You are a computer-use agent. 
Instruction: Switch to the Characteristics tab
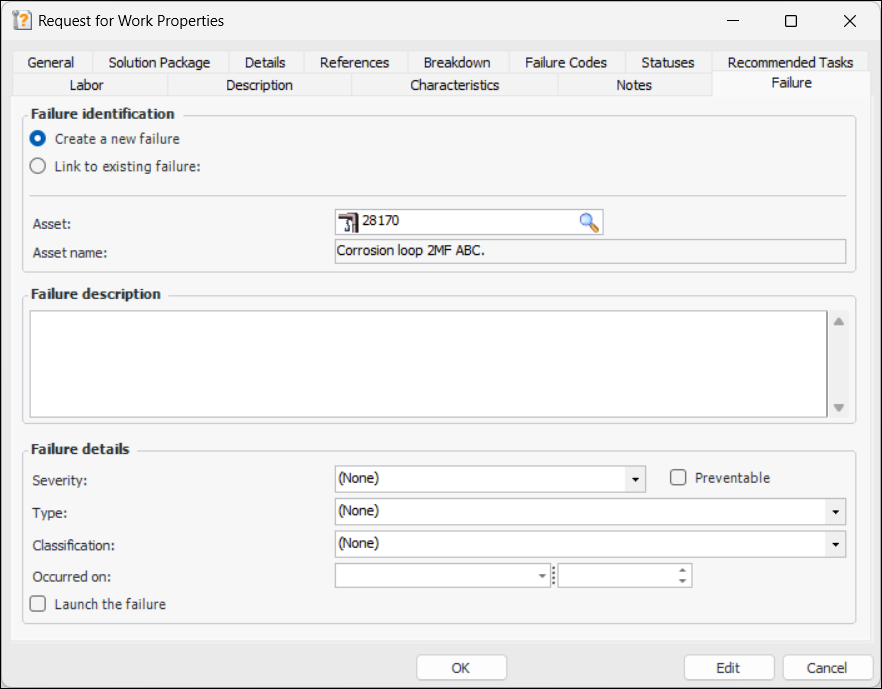(454, 85)
